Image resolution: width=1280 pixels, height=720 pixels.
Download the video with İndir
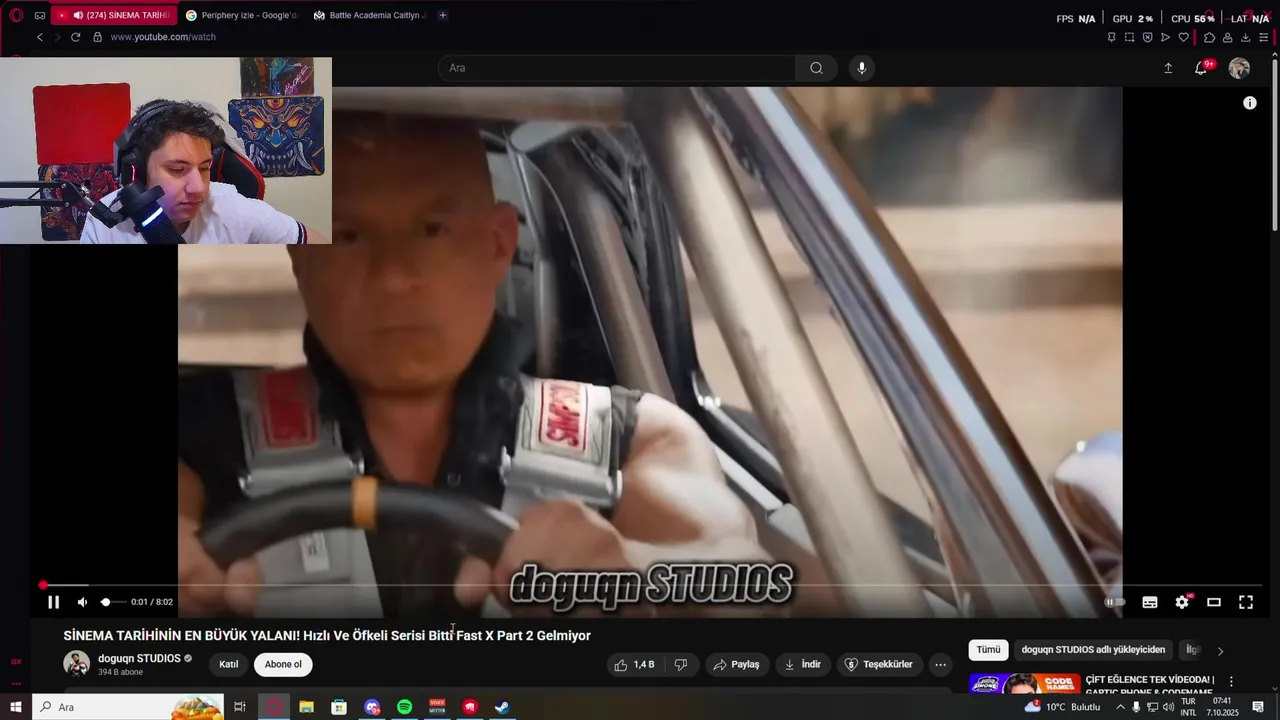tap(802, 664)
